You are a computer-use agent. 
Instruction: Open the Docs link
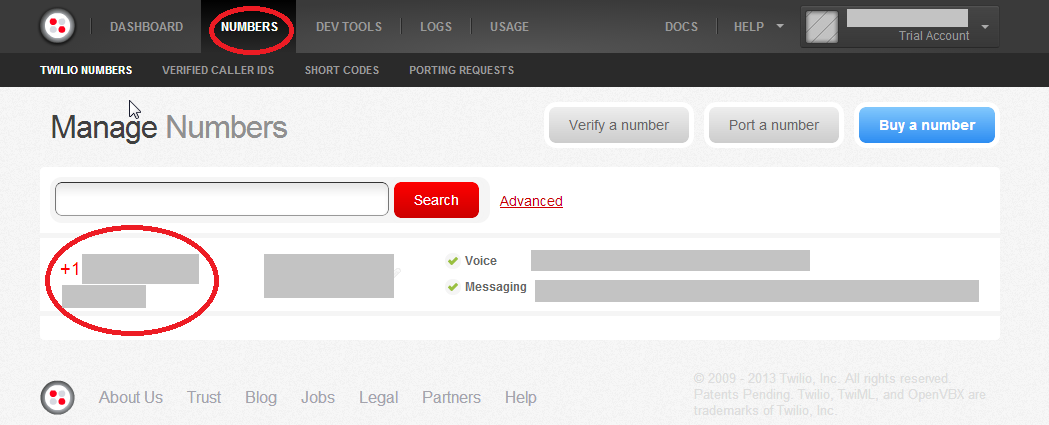pos(681,27)
